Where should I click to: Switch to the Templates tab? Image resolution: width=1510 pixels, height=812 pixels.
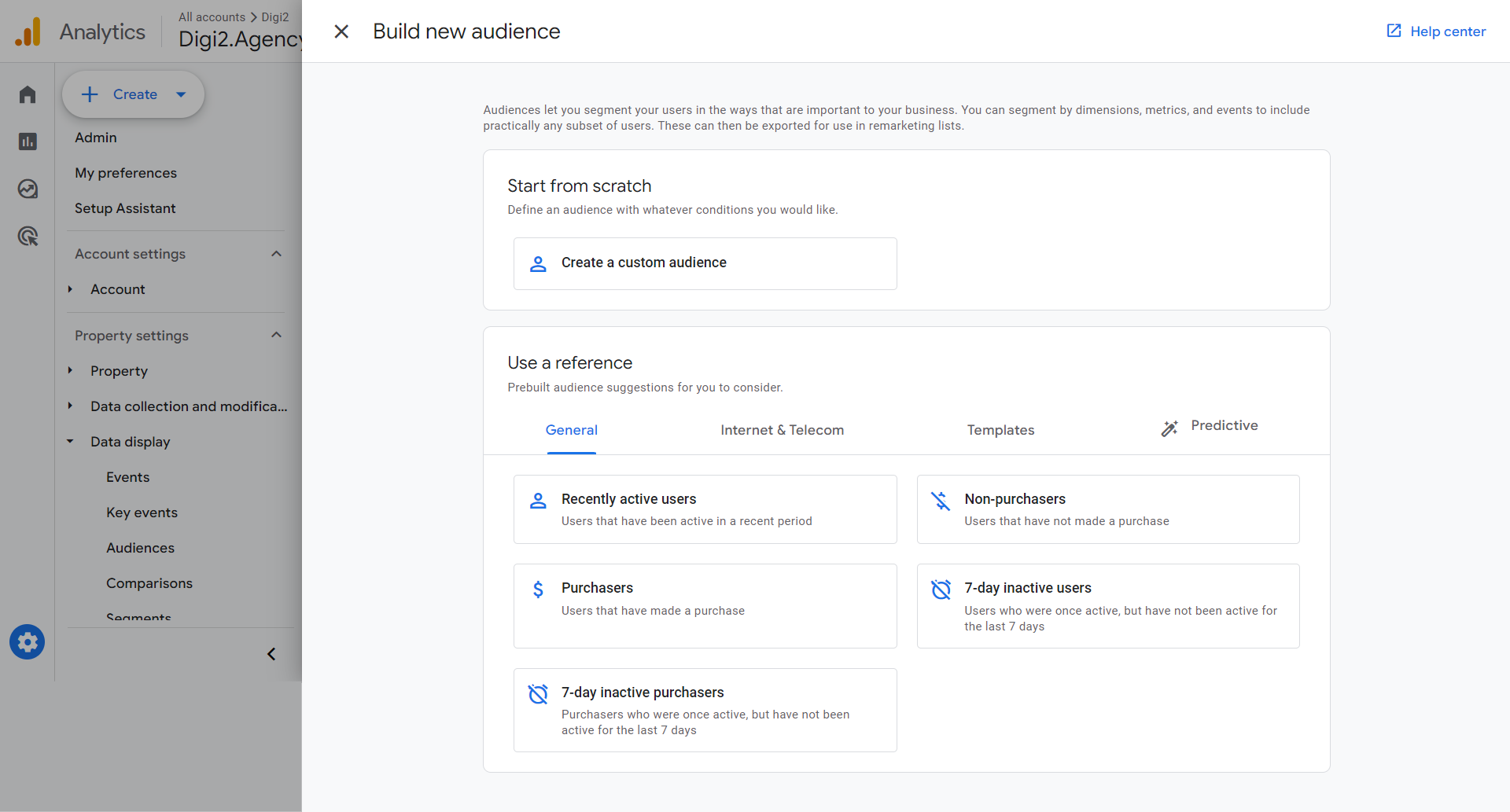coord(1000,430)
